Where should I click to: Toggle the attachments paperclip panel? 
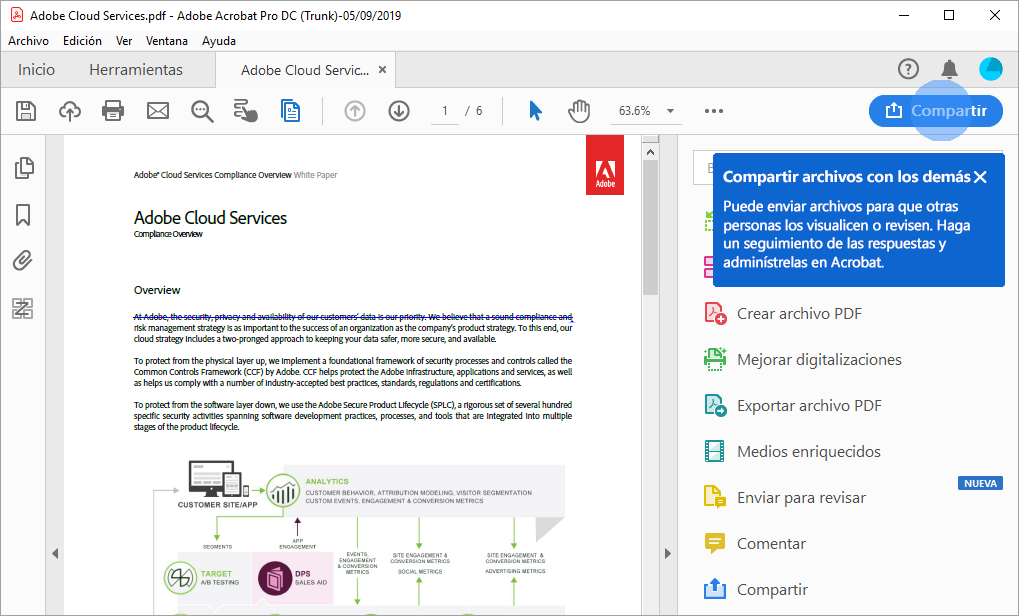click(23, 260)
